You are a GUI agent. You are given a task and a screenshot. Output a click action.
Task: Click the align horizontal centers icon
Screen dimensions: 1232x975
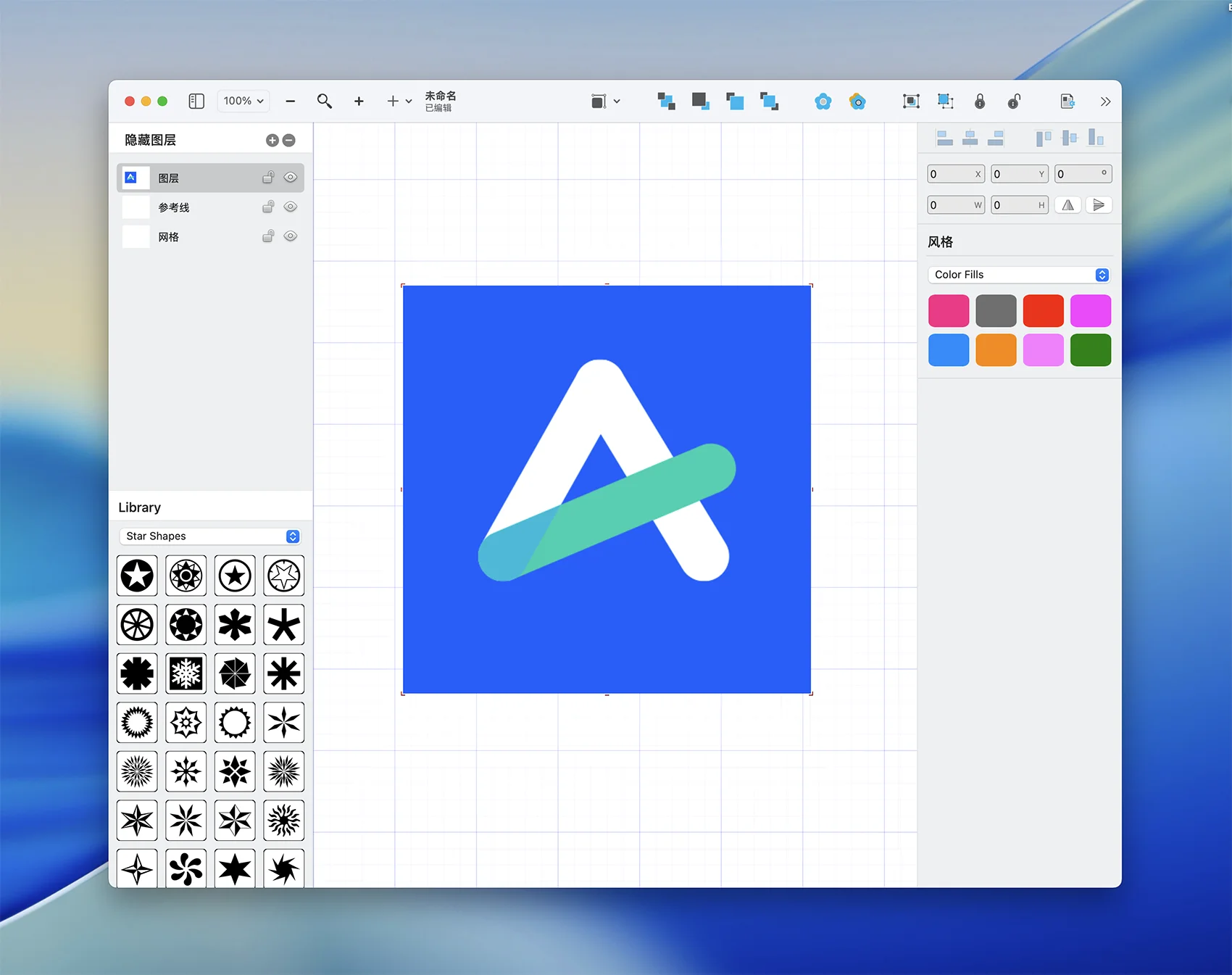[970, 138]
